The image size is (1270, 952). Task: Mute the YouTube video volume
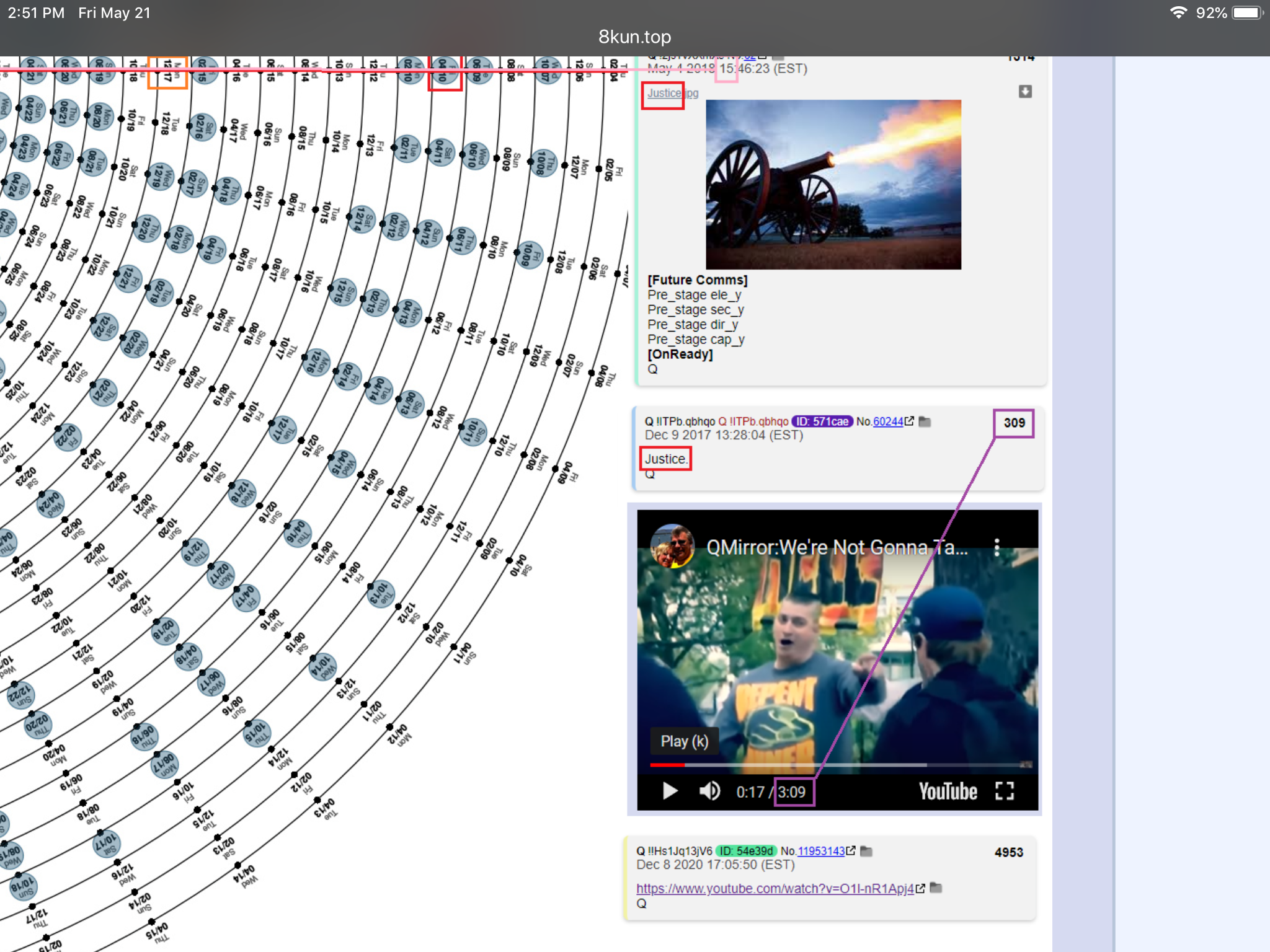click(x=710, y=791)
